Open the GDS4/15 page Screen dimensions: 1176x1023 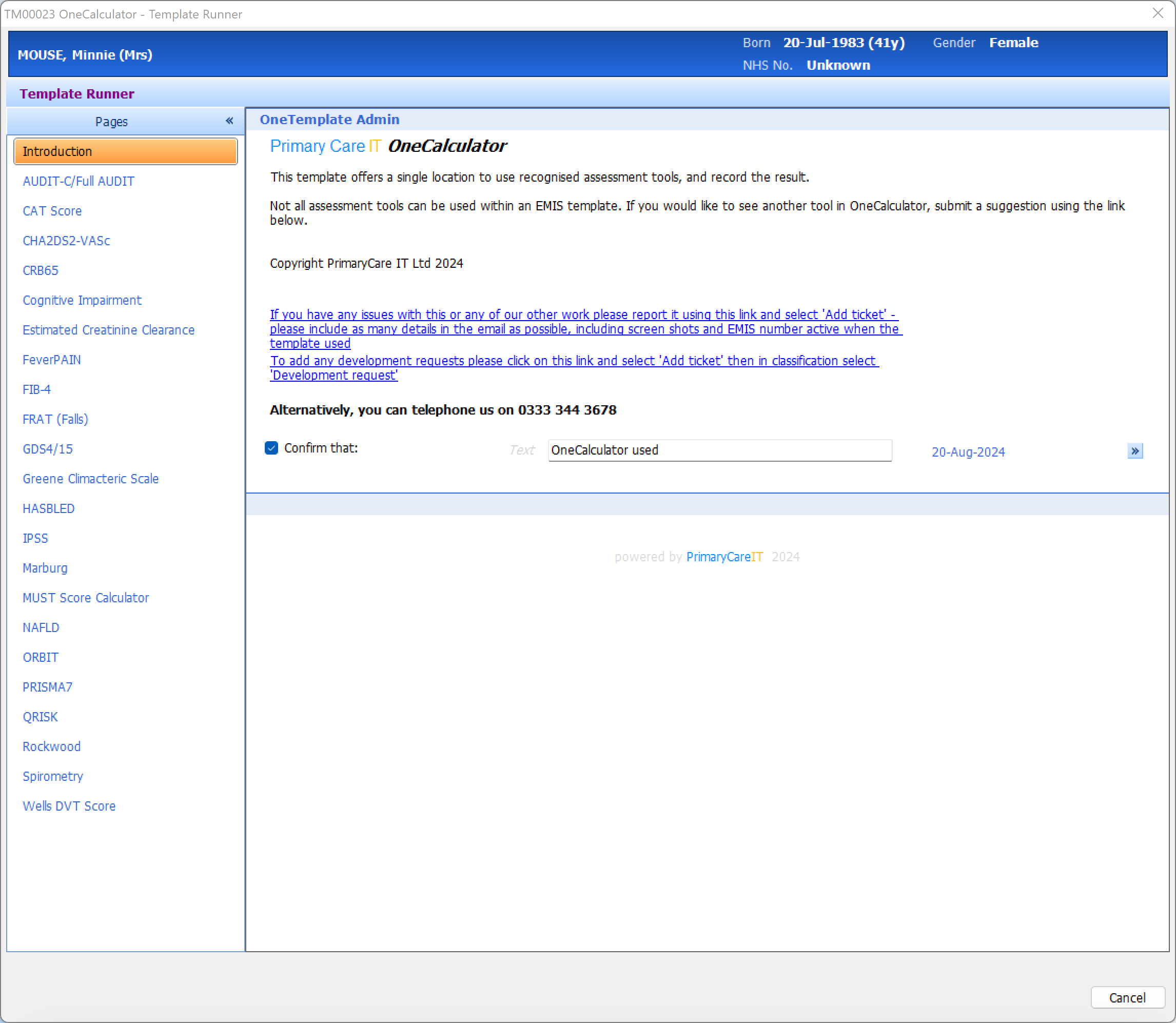tap(47, 449)
